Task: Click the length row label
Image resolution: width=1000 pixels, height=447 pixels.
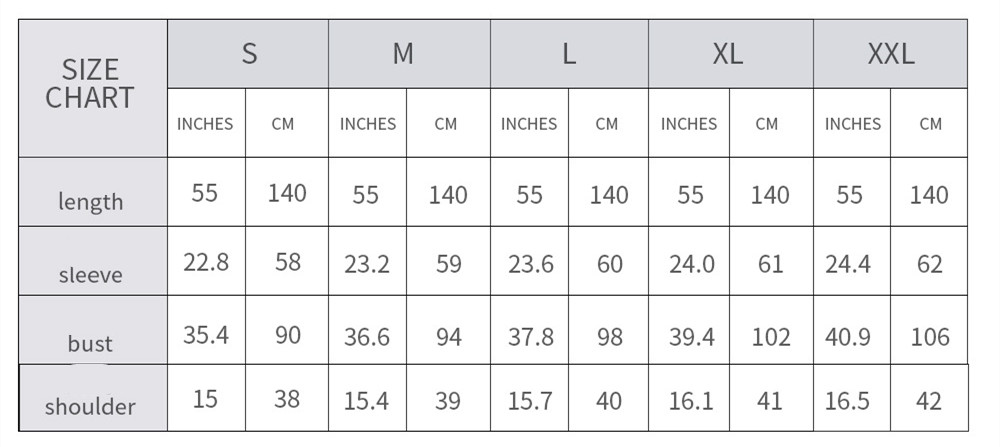Action: pos(93,192)
